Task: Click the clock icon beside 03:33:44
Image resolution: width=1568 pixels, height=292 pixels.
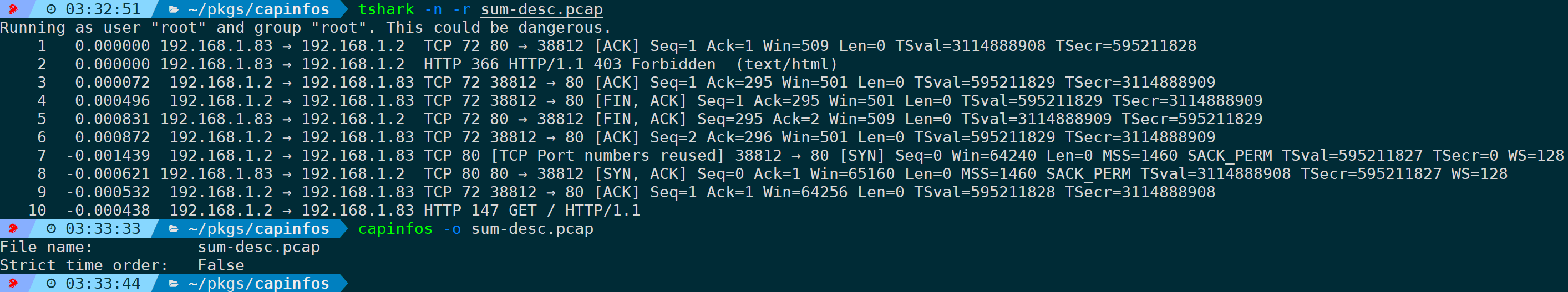Action: [52, 284]
